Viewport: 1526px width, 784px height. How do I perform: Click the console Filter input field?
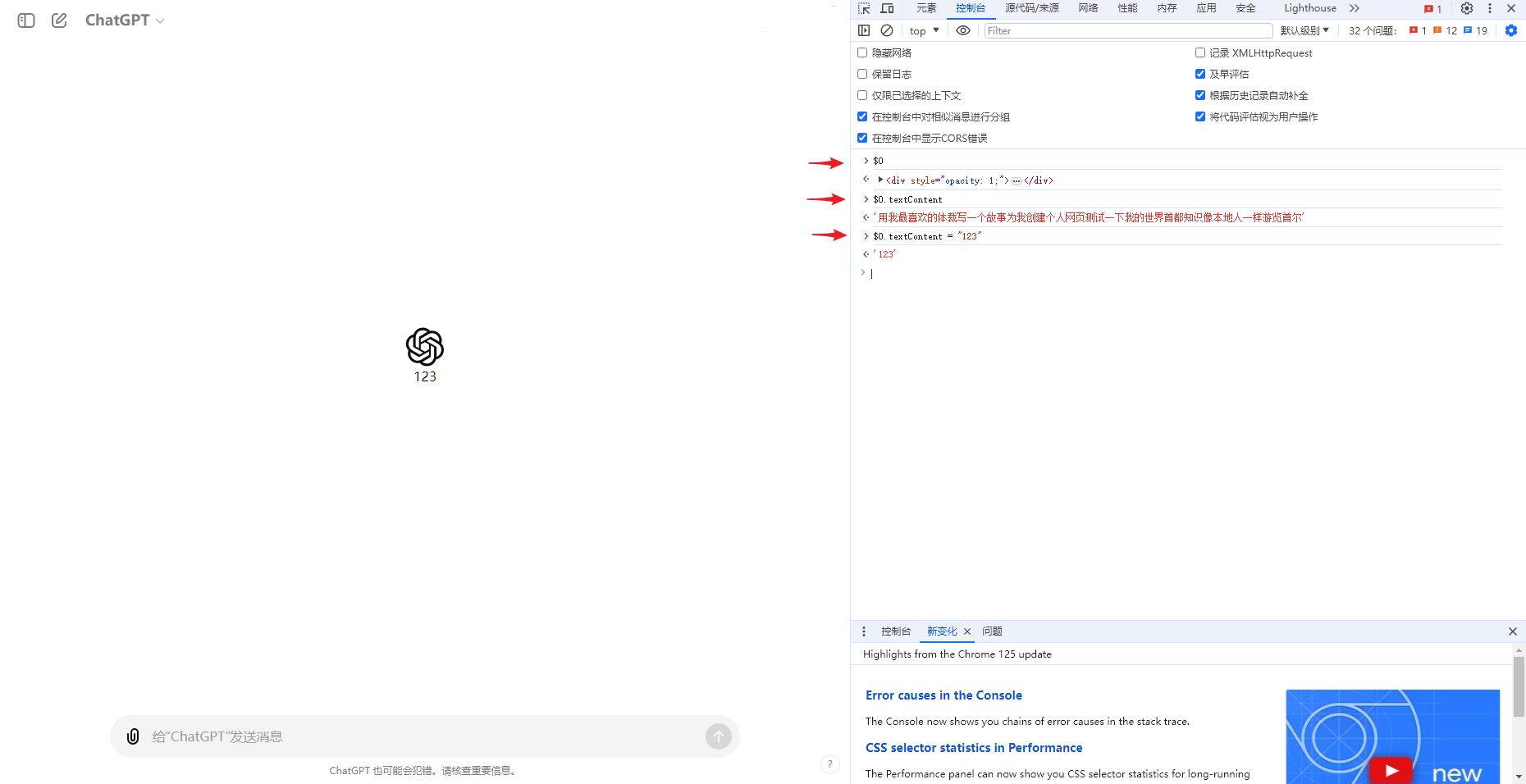coord(1128,30)
